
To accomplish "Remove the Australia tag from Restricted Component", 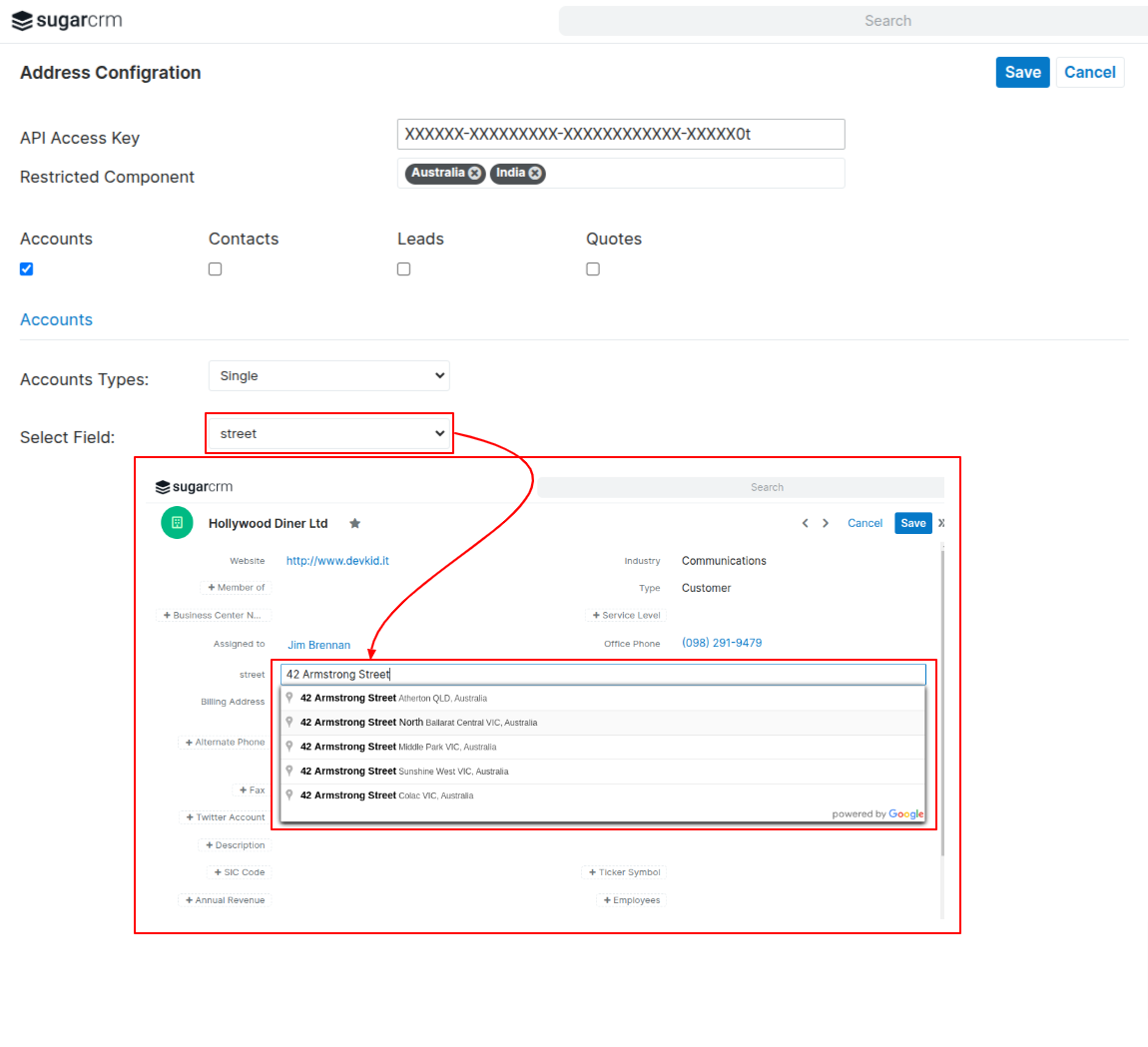I will (x=475, y=174).
